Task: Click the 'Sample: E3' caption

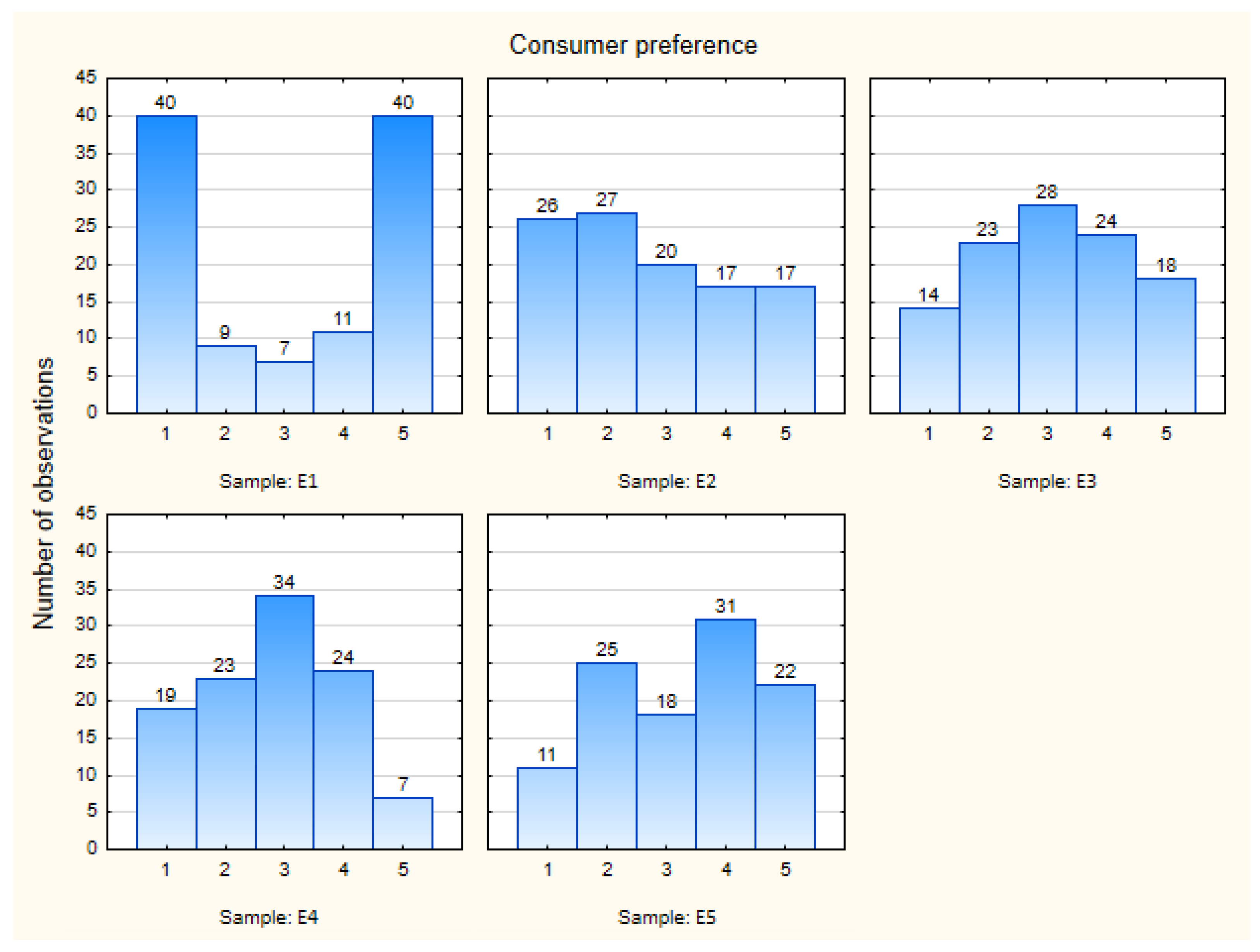Action: tap(1047, 481)
